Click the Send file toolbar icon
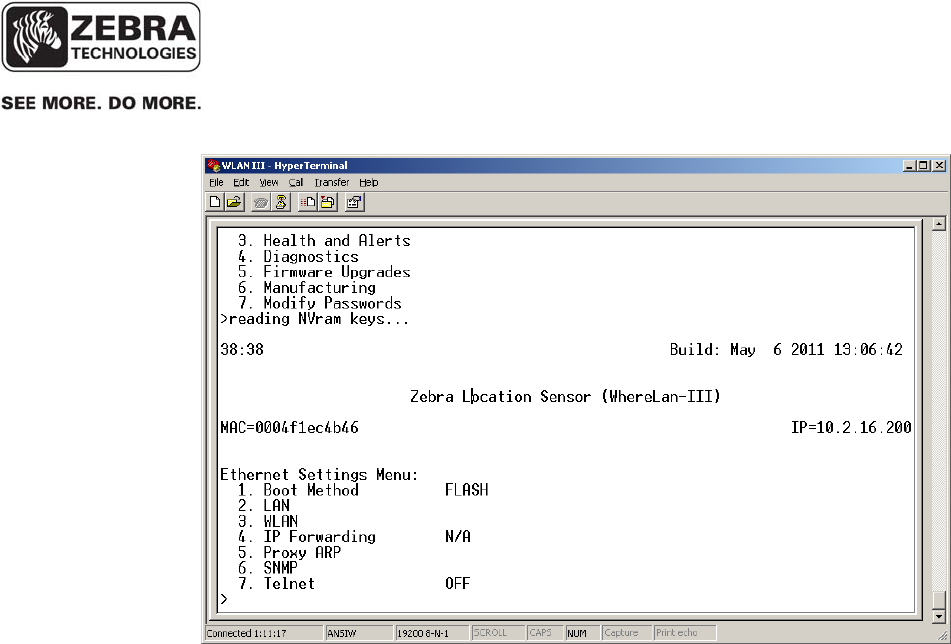Viewport: 951px width, 644px height. 308,203
